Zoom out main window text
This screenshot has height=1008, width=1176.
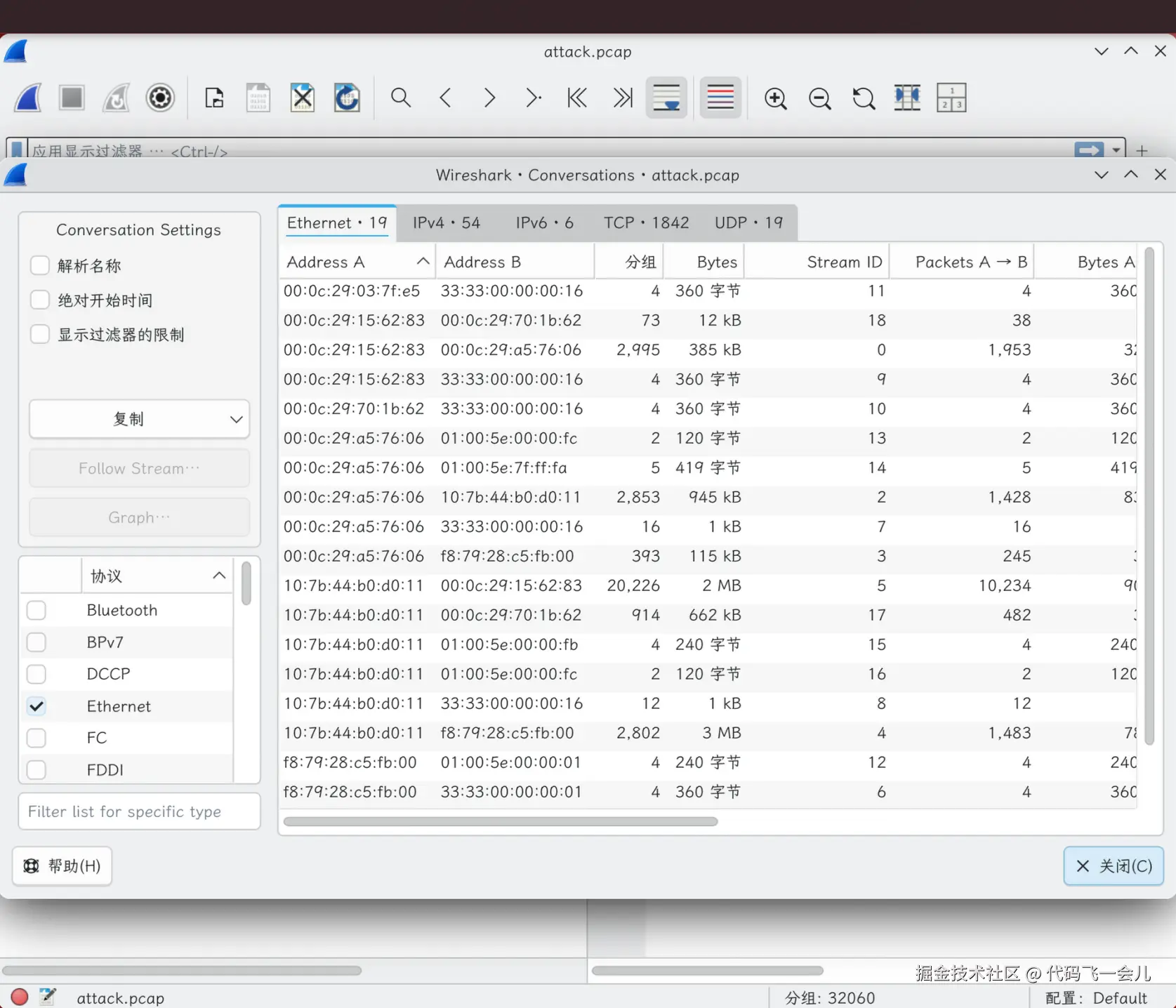[x=819, y=98]
